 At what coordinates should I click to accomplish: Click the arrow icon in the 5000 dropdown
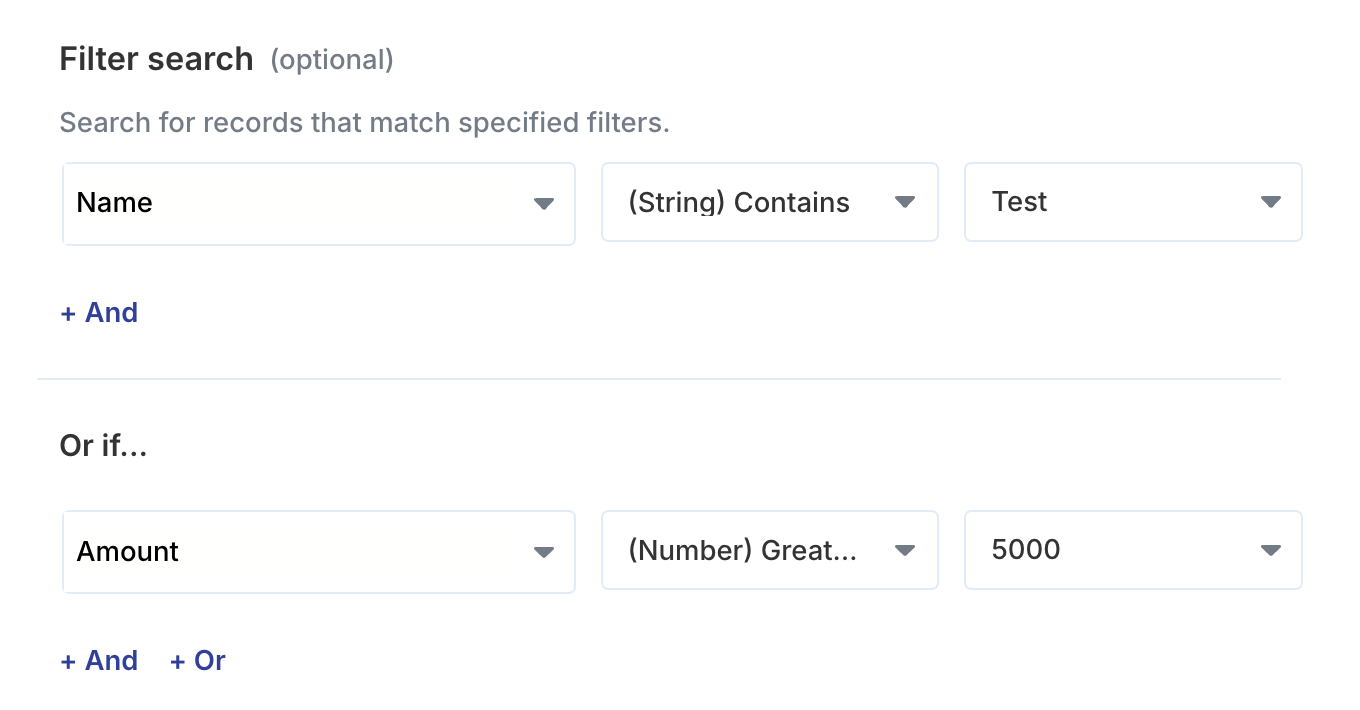pos(1271,551)
